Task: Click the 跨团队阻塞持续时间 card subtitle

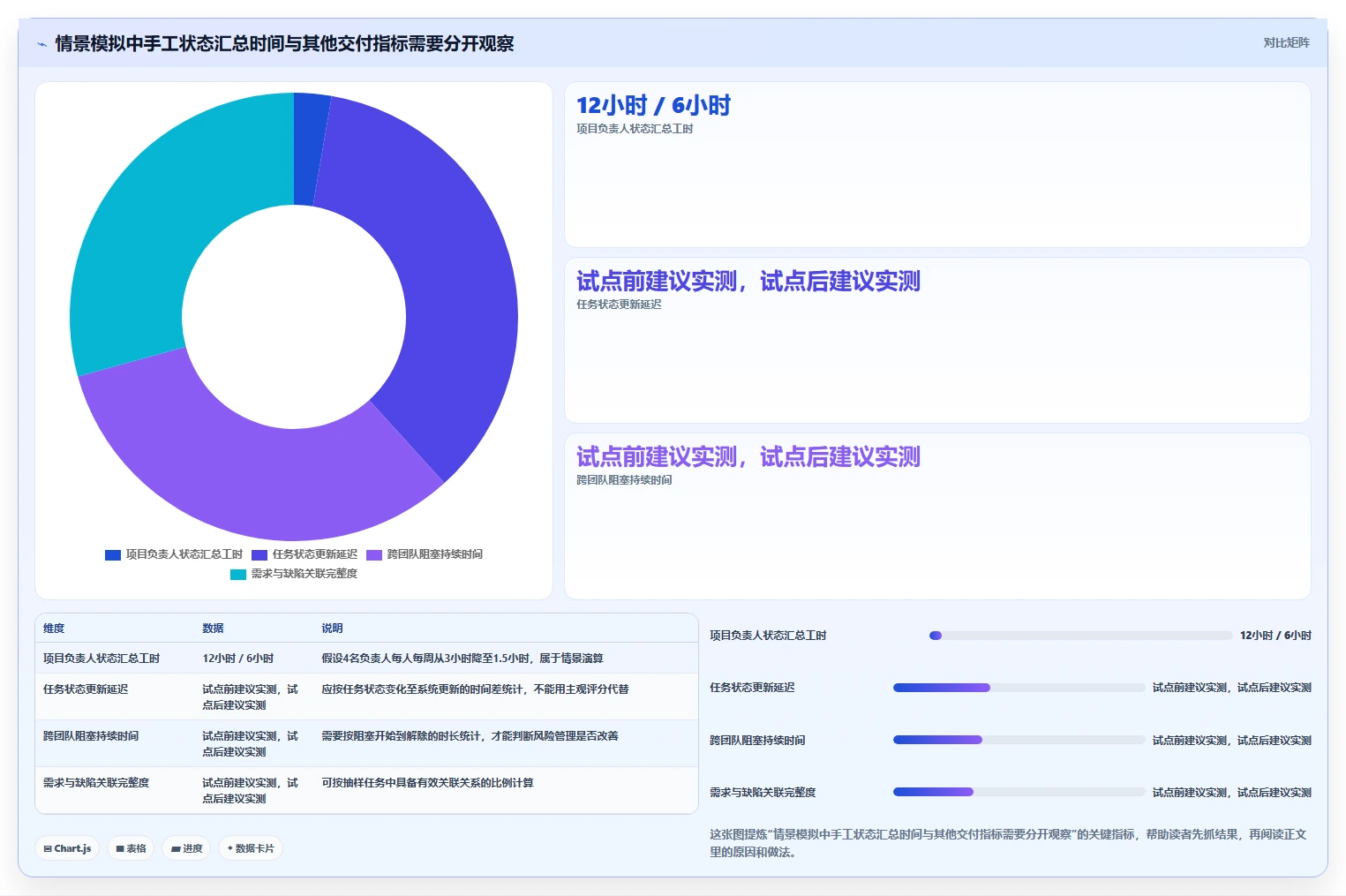Action: click(x=624, y=480)
